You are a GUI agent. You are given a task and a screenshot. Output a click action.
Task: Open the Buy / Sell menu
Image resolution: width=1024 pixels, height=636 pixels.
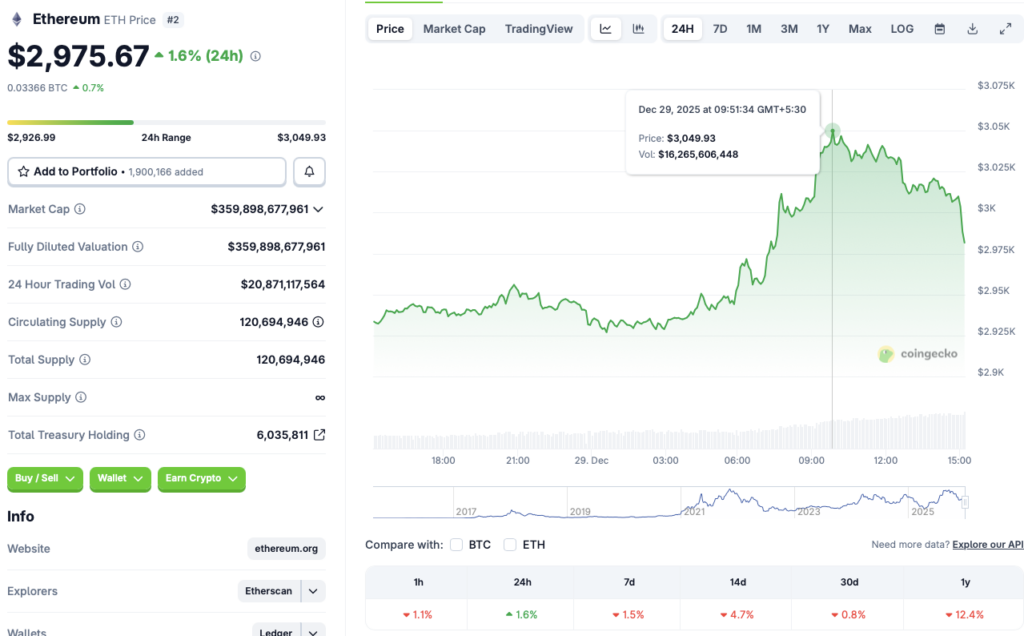(x=44, y=479)
